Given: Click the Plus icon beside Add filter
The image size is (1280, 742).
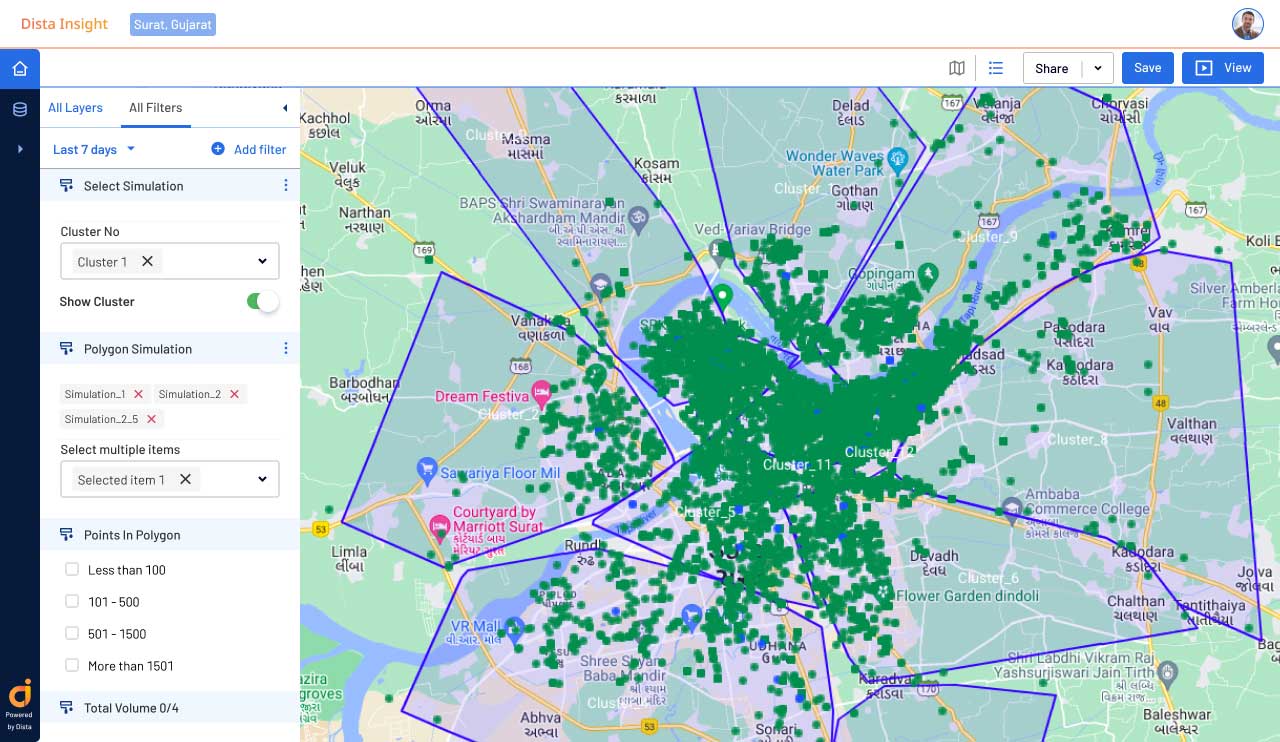Looking at the screenshot, I should (218, 149).
